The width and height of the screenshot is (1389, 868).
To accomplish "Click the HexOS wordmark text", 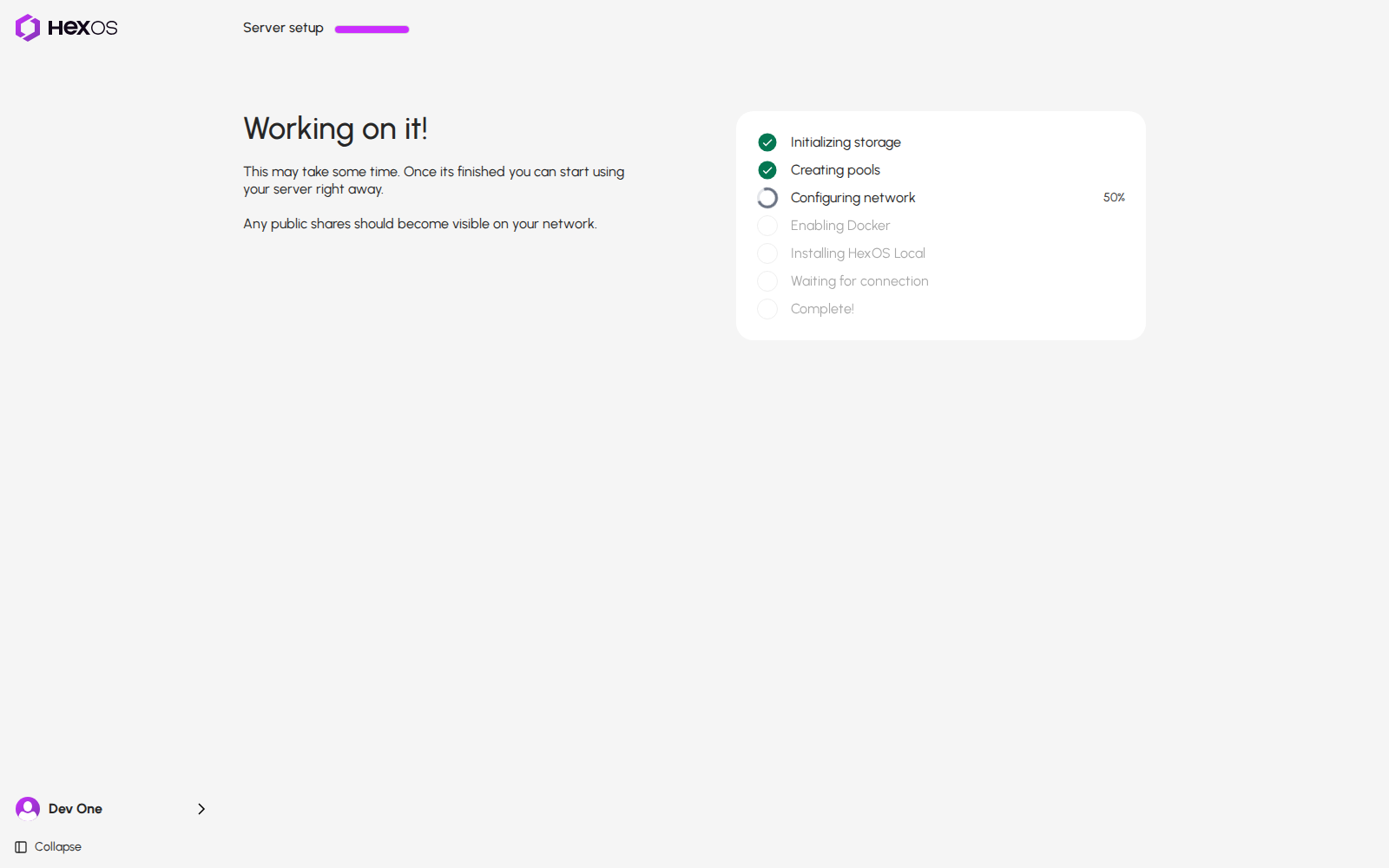I will pos(82,28).
